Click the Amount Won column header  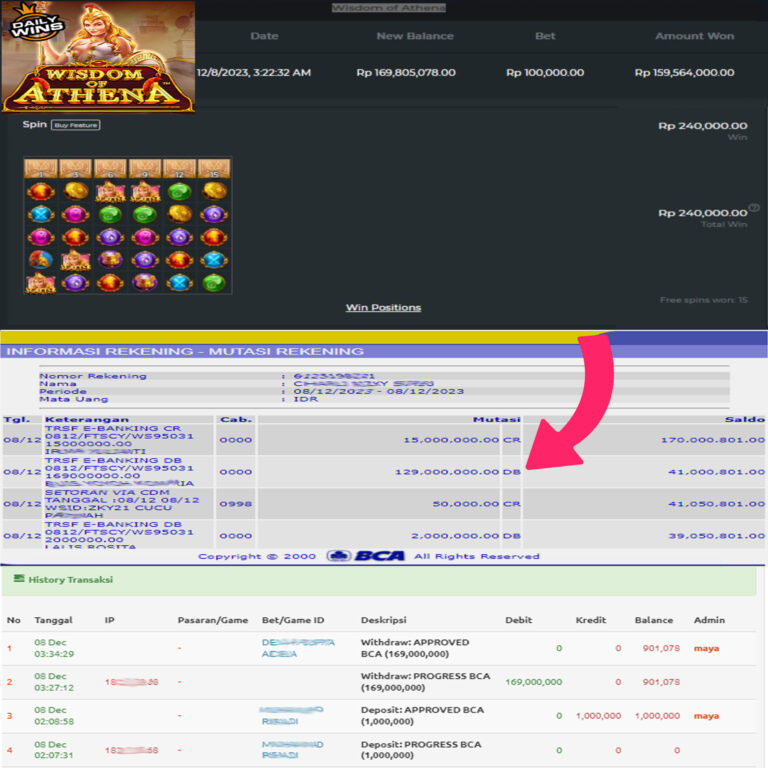[693, 36]
